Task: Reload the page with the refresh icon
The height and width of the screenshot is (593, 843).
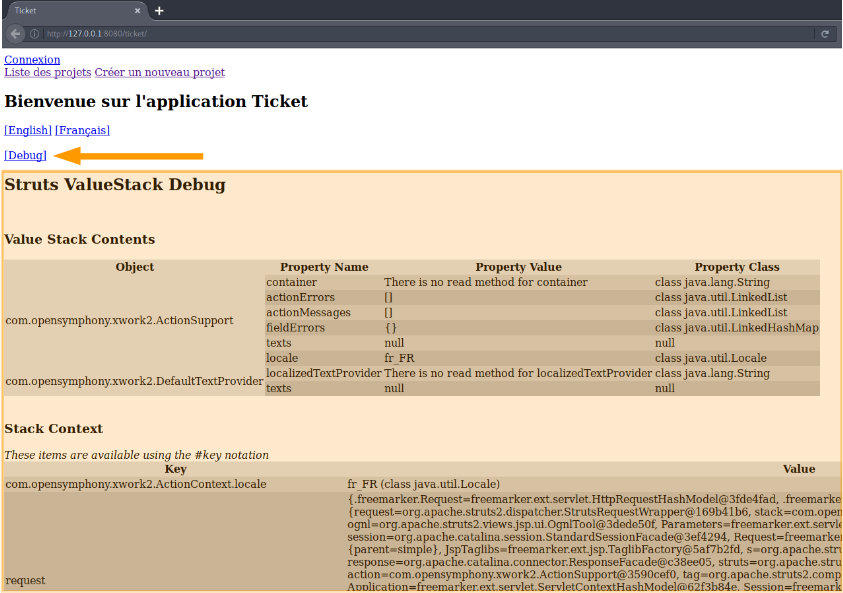Action: [x=825, y=34]
